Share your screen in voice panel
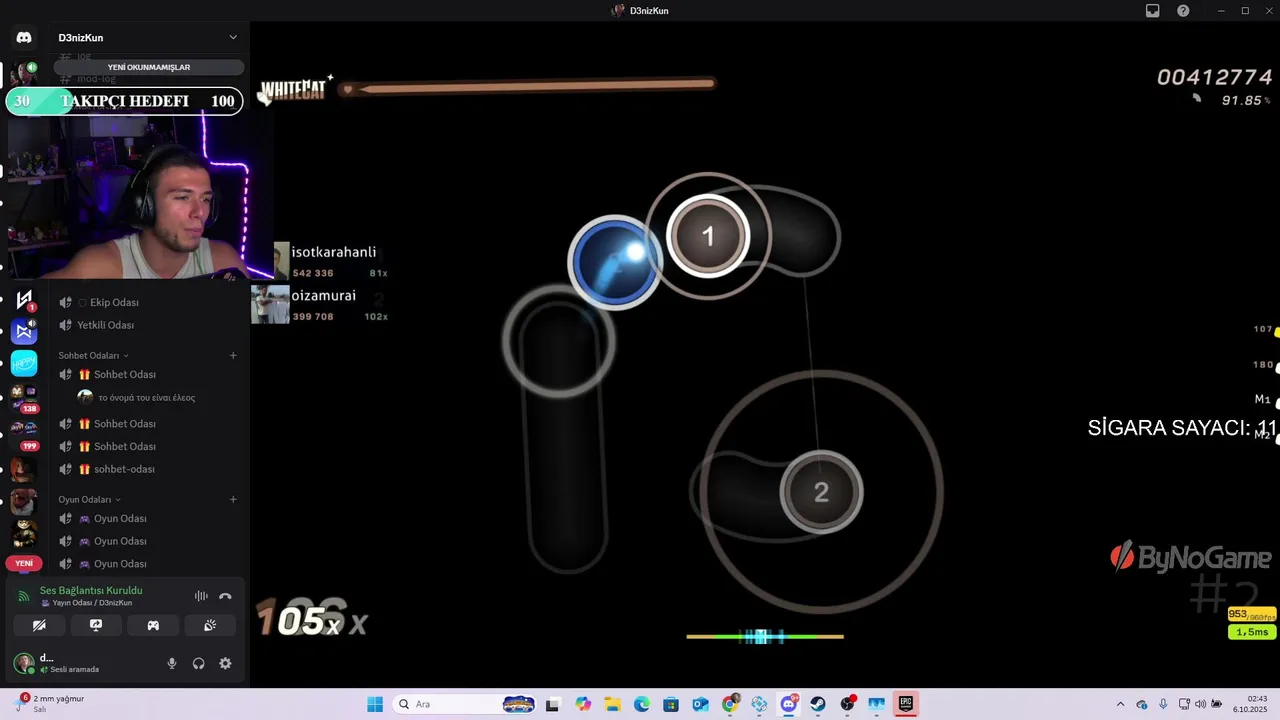The height and width of the screenshot is (720, 1280). 96,625
